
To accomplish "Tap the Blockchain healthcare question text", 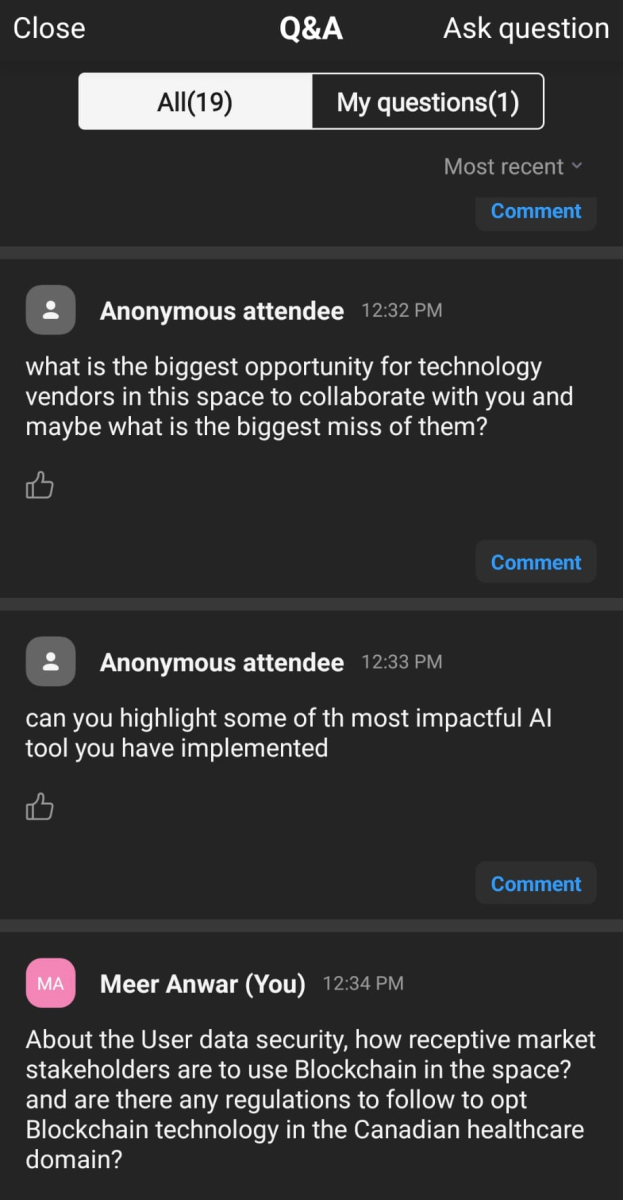I will pos(310,1099).
